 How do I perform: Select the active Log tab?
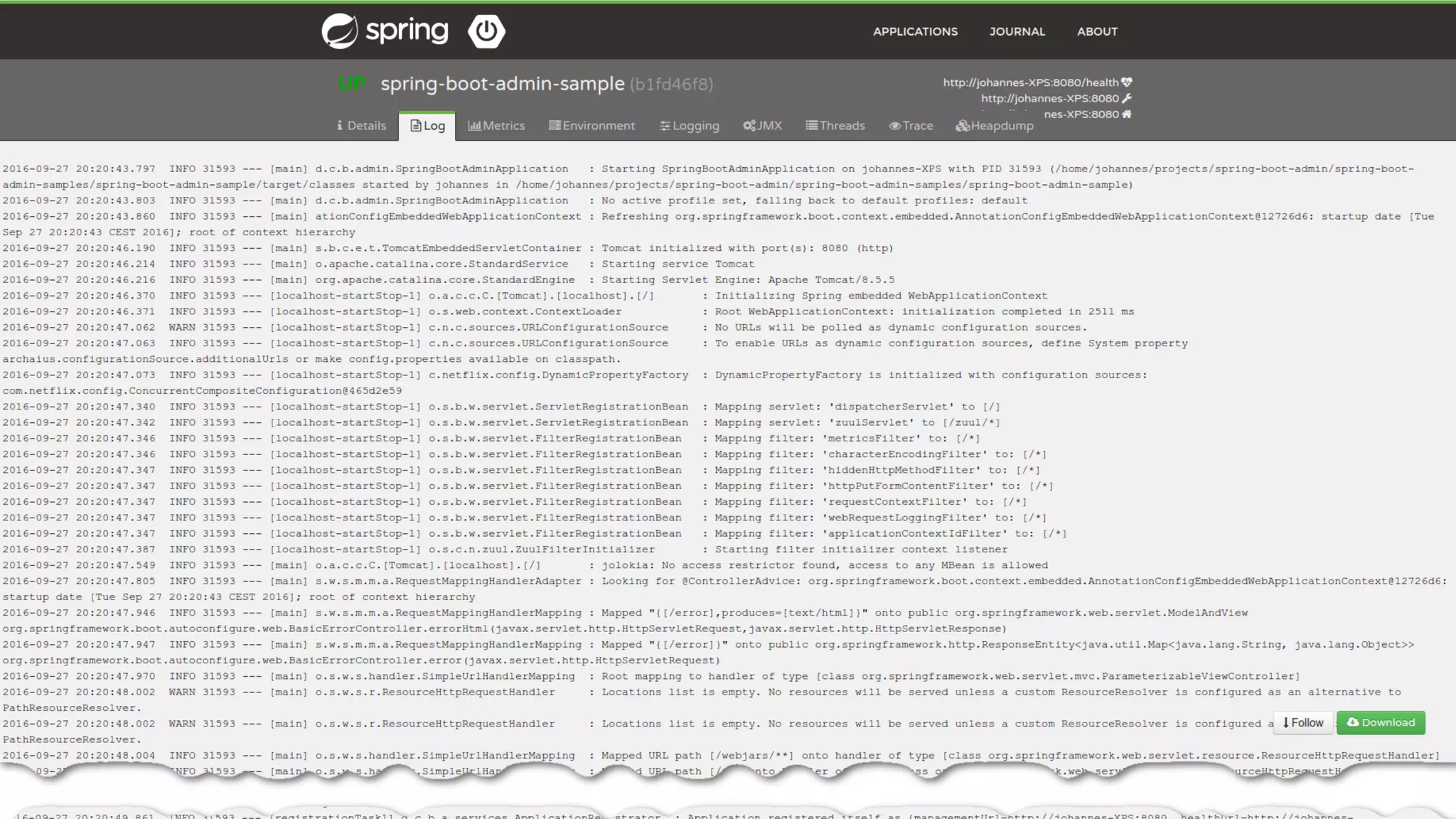tap(427, 126)
